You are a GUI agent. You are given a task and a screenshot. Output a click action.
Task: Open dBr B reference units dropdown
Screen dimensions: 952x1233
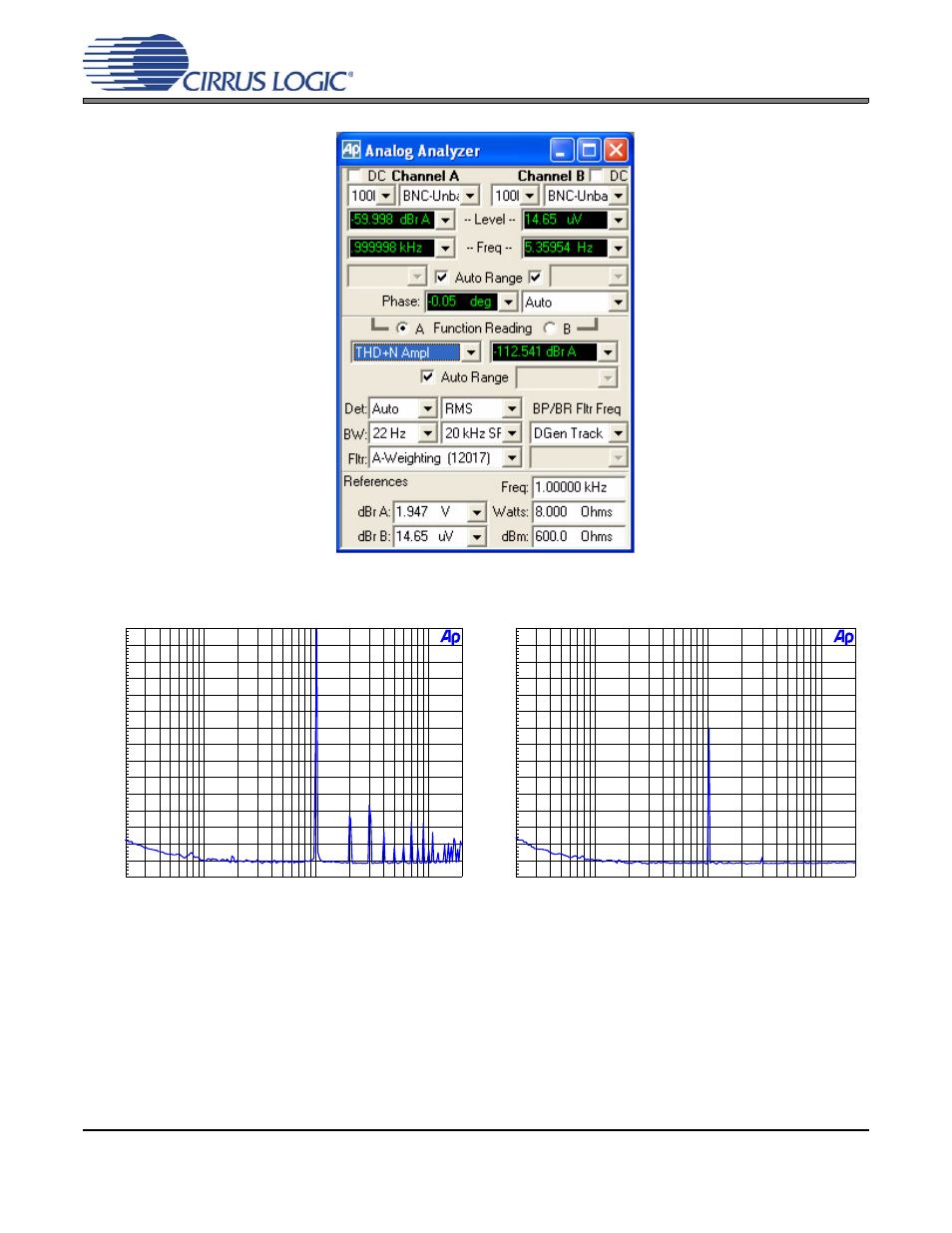pyautogui.click(x=477, y=537)
